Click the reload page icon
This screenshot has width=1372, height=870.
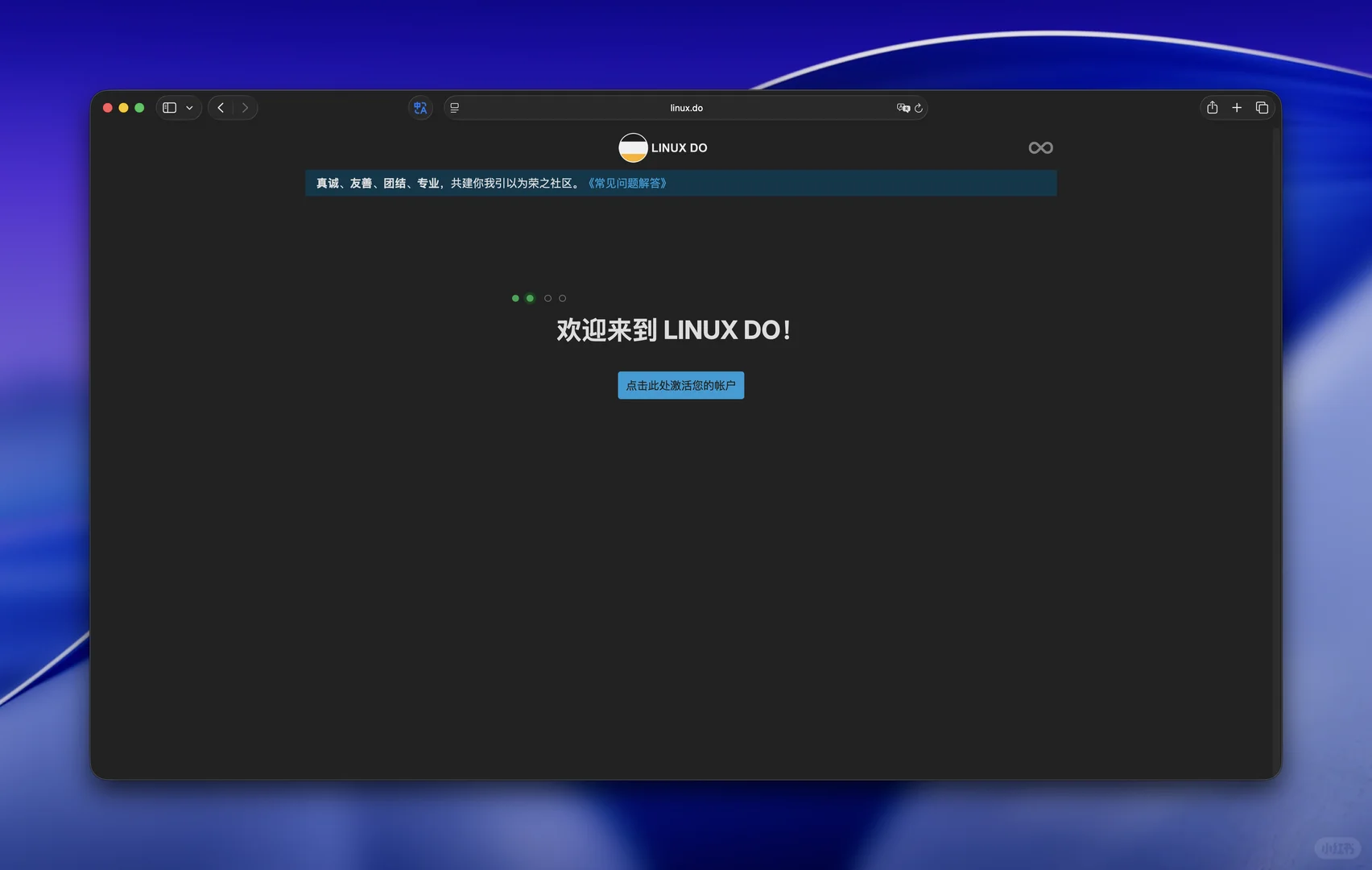coord(920,107)
